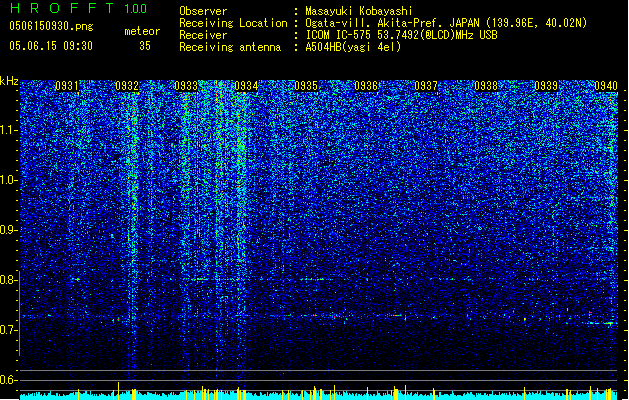Click the date stamp 05.06.15 09:30
Screen dimensions: 629x400
tap(51, 46)
